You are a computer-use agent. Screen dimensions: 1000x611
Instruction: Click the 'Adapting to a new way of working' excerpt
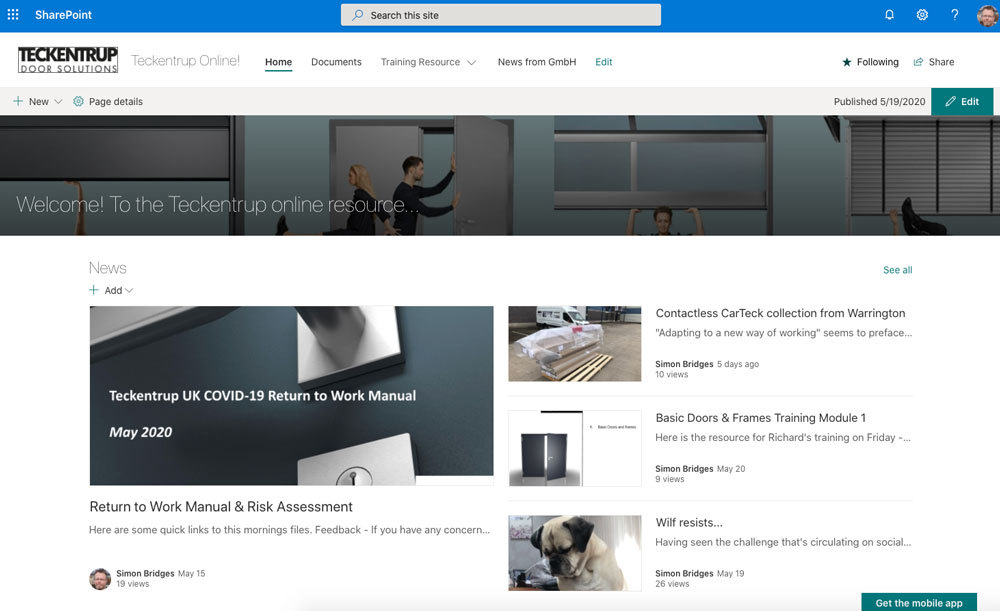click(784, 332)
